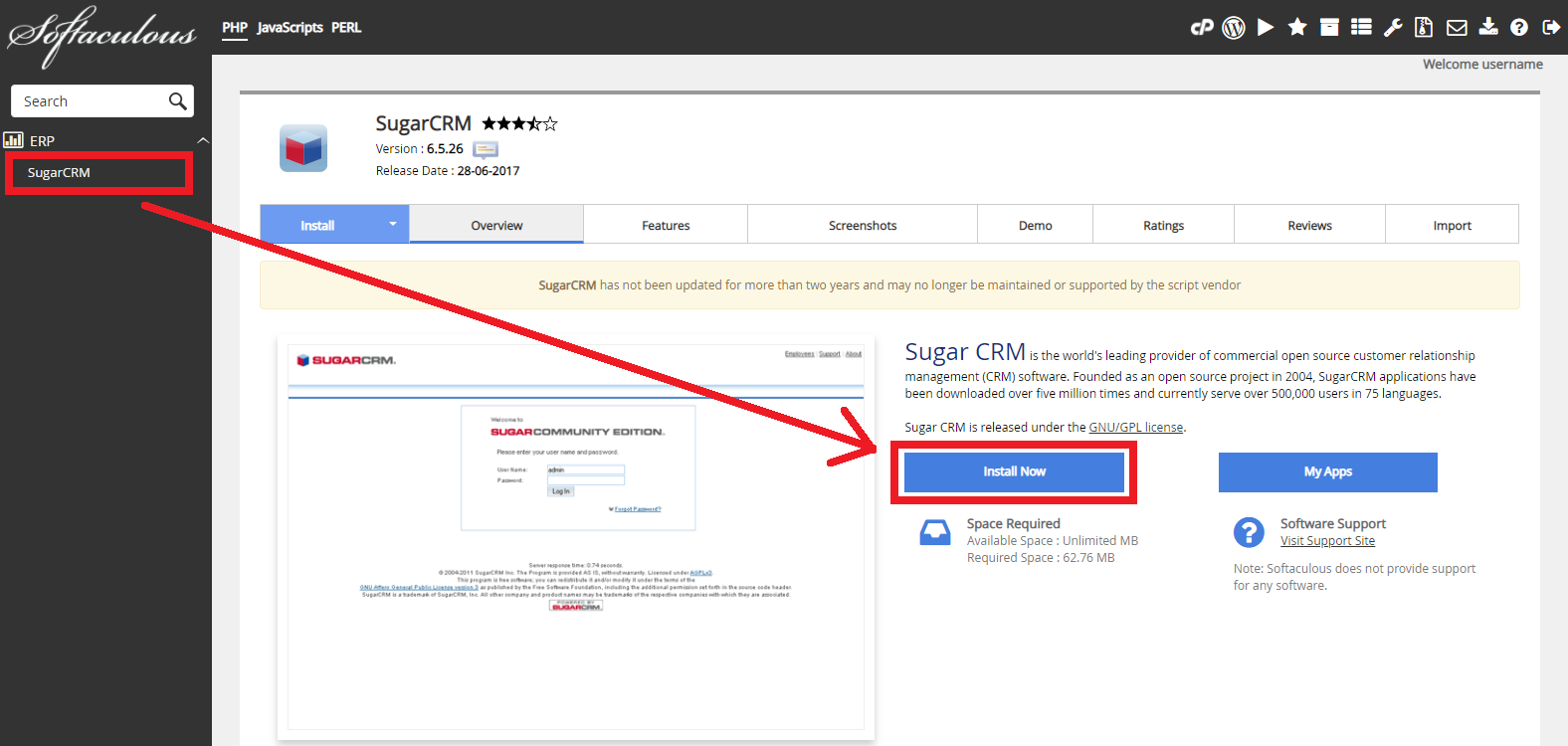The image size is (1568, 746).
Task: Click the changelog note icon beside version
Action: [x=486, y=149]
